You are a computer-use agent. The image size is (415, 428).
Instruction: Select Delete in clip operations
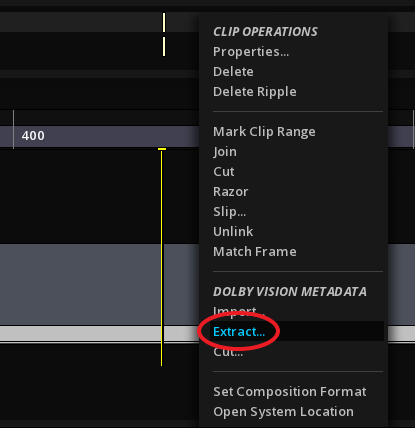tap(233, 72)
